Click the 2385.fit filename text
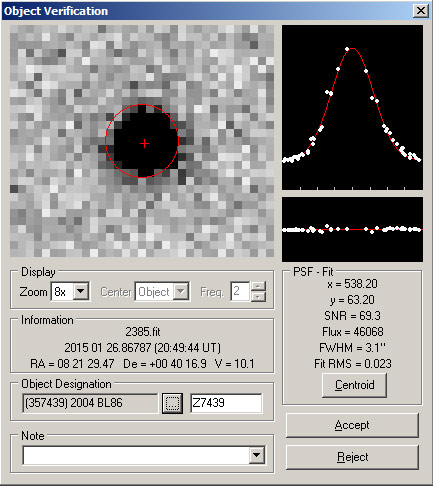This screenshot has width=433, height=486. pyautogui.click(x=143, y=332)
